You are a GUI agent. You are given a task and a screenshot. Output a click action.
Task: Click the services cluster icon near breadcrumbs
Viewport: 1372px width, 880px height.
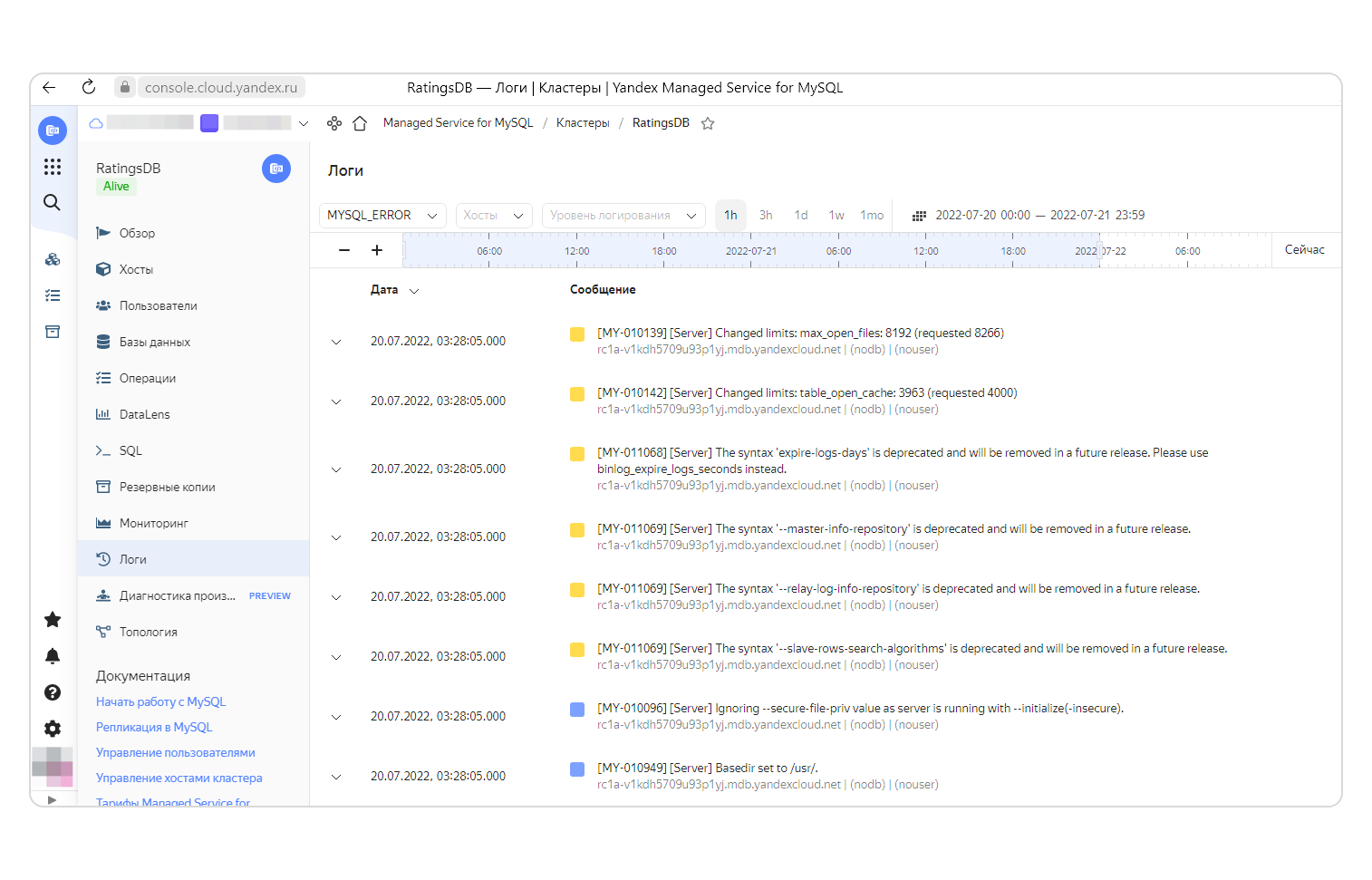[x=334, y=123]
